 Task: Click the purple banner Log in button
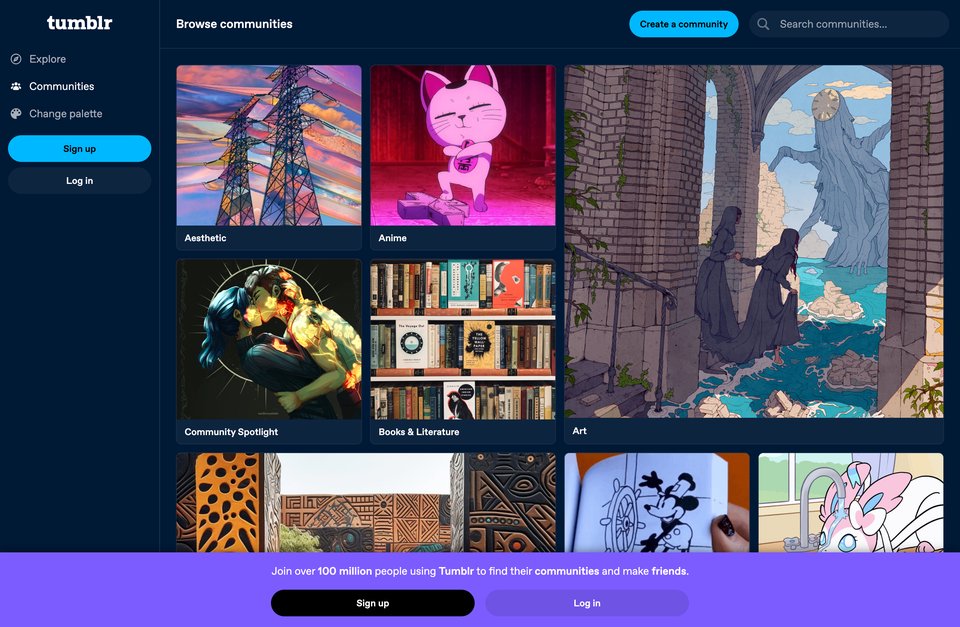(x=587, y=603)
